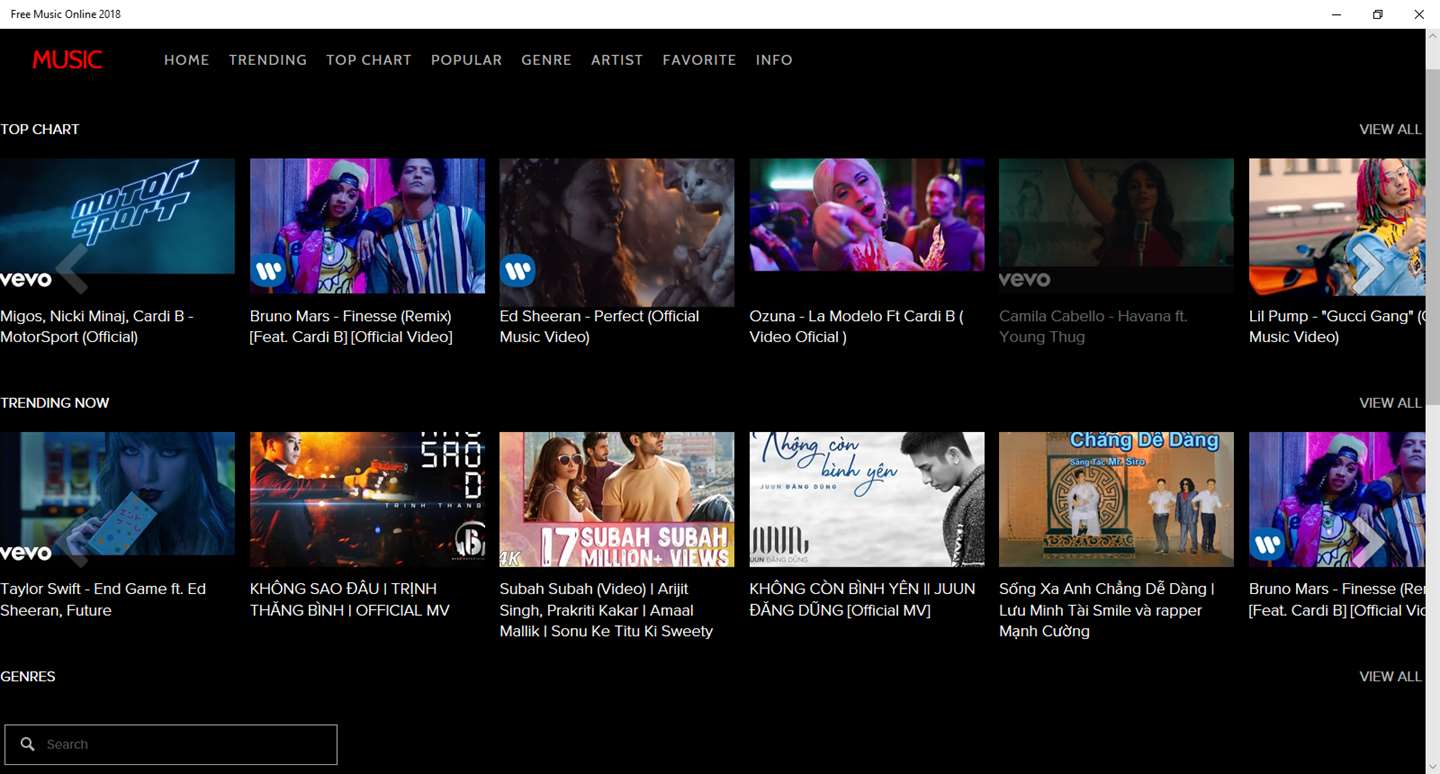The width and height of the screenshot is (1440, 774).
Task: Click the TRENDING NOW section heading
Action: [x=55, y=403]
